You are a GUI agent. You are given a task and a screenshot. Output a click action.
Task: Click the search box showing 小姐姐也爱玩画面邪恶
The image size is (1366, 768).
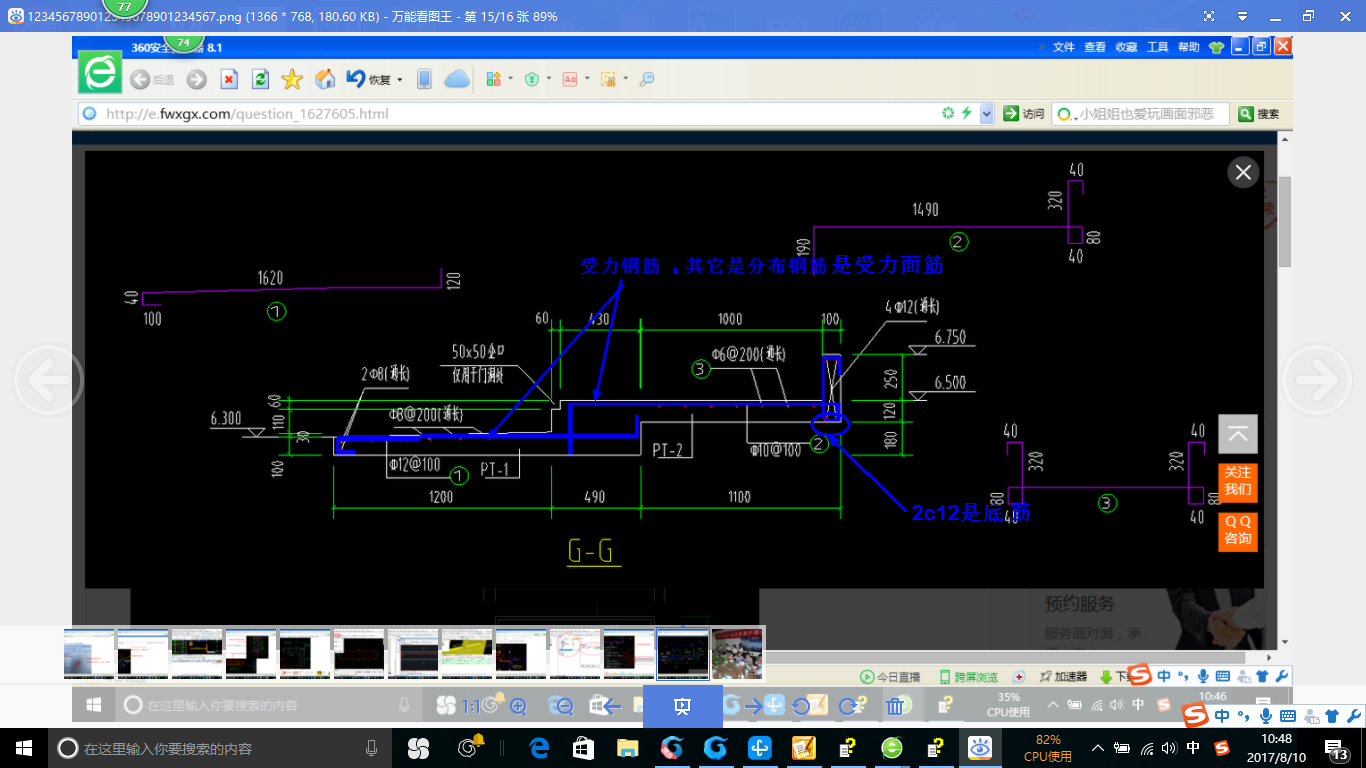point(1140,114)
